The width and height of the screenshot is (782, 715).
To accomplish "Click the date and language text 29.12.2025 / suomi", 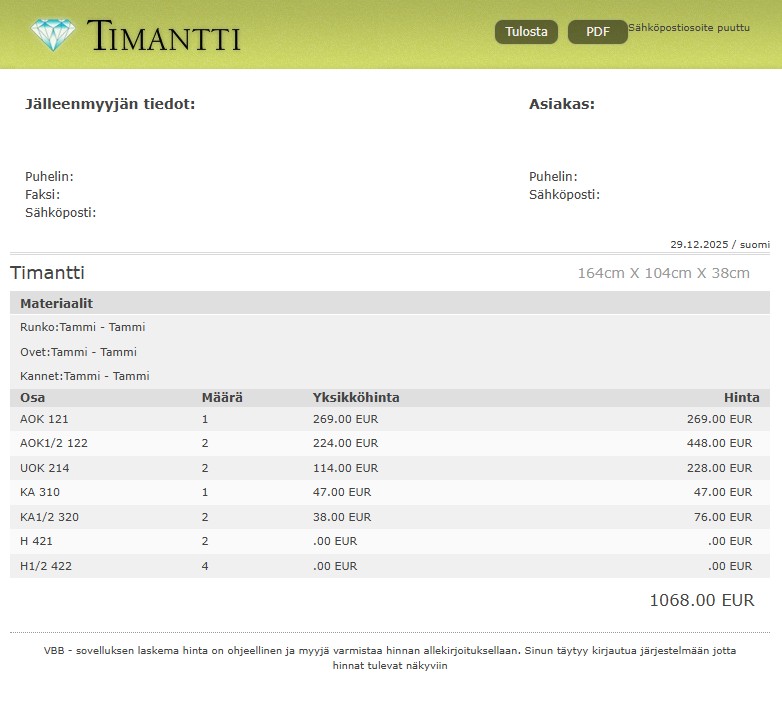I will [x=719, y=244].
